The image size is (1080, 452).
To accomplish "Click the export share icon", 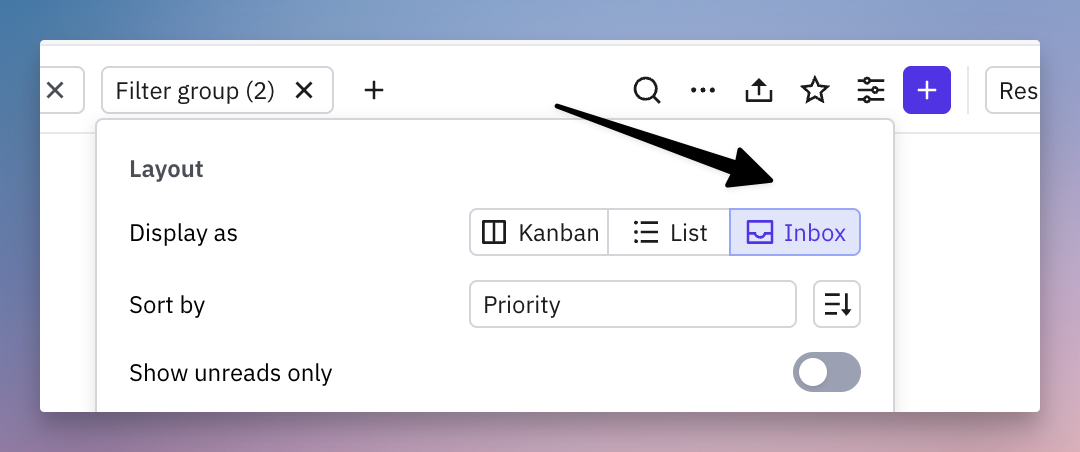I will point(758,90).
